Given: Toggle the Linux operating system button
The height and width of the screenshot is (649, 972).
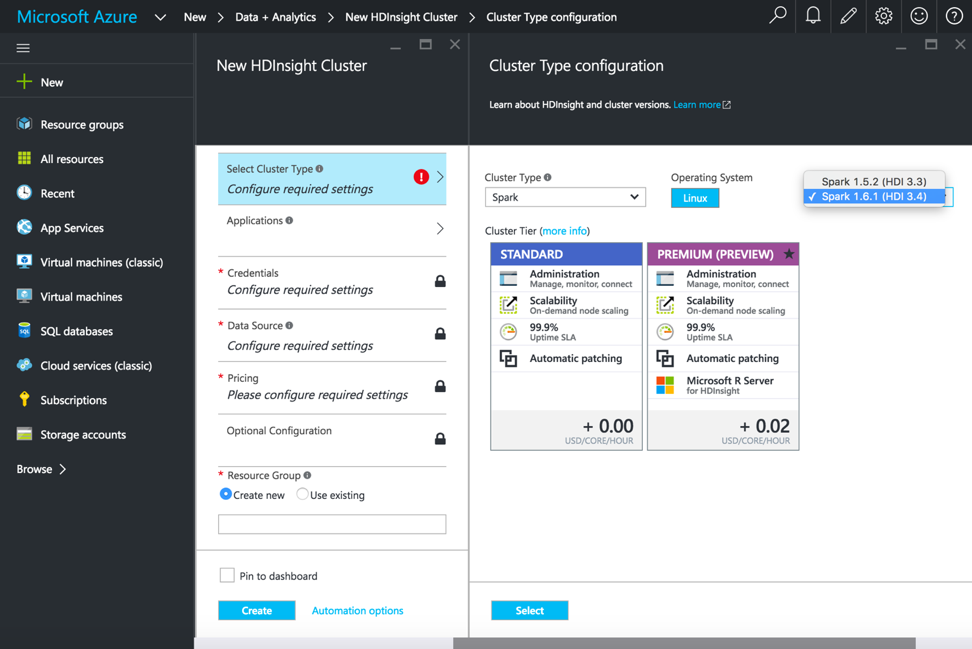Looking at the screenshot, I should 695,198.
